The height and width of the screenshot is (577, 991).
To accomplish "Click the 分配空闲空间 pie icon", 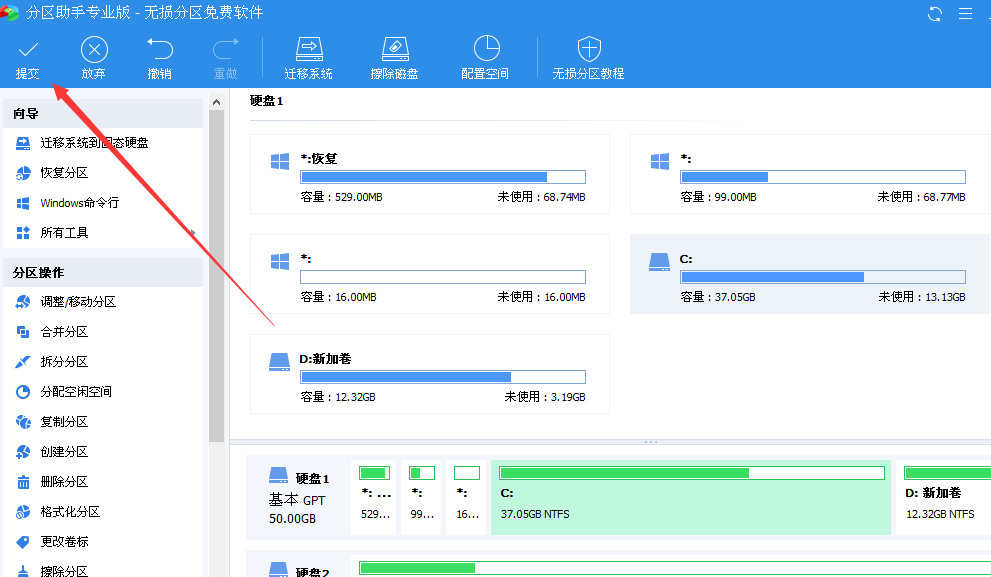I will tap(23, 392).
